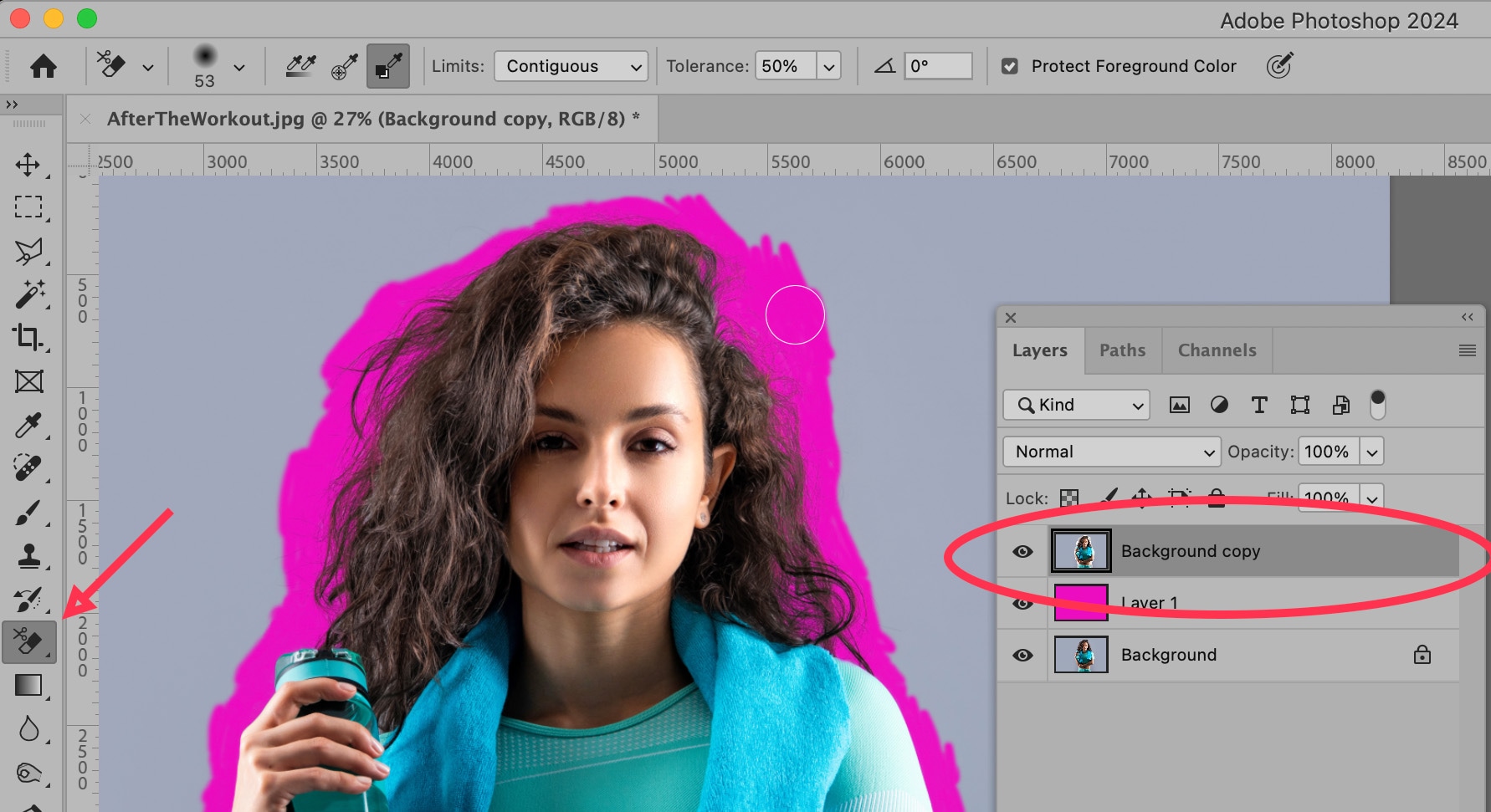The height and width of the screenshot is (812, 1491).
Task: Switch to the Paths tab
Action: [x=1122, y=350]
